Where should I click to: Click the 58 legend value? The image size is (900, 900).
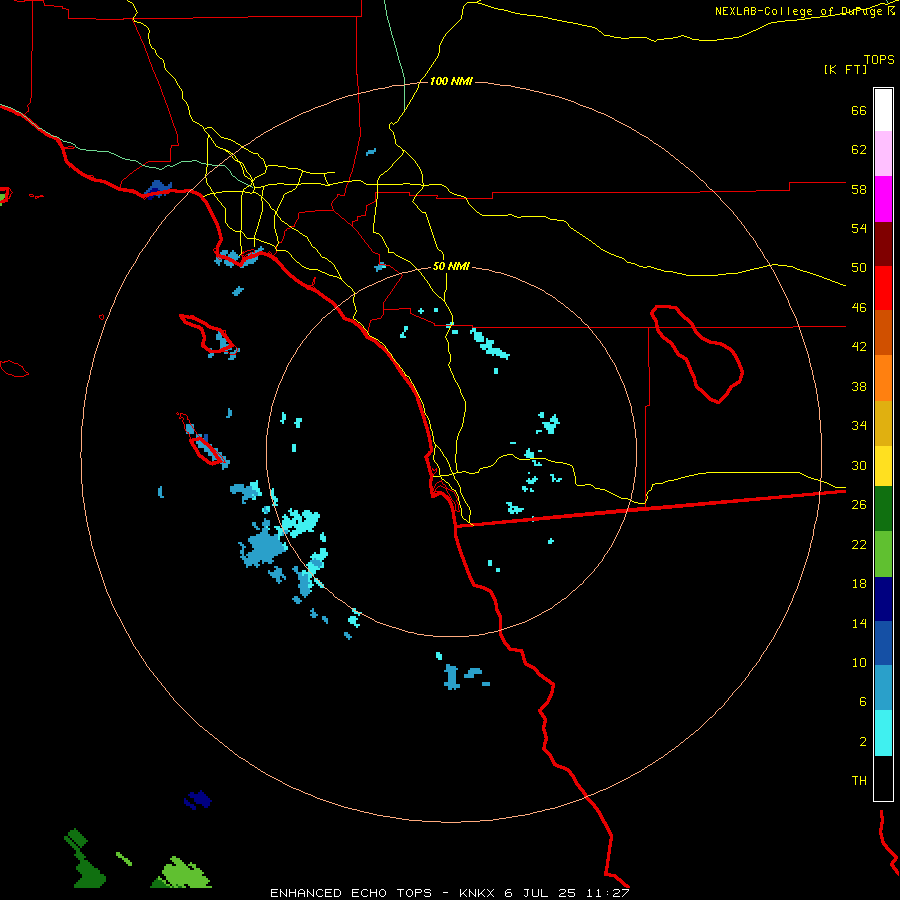tap(859, 189)
